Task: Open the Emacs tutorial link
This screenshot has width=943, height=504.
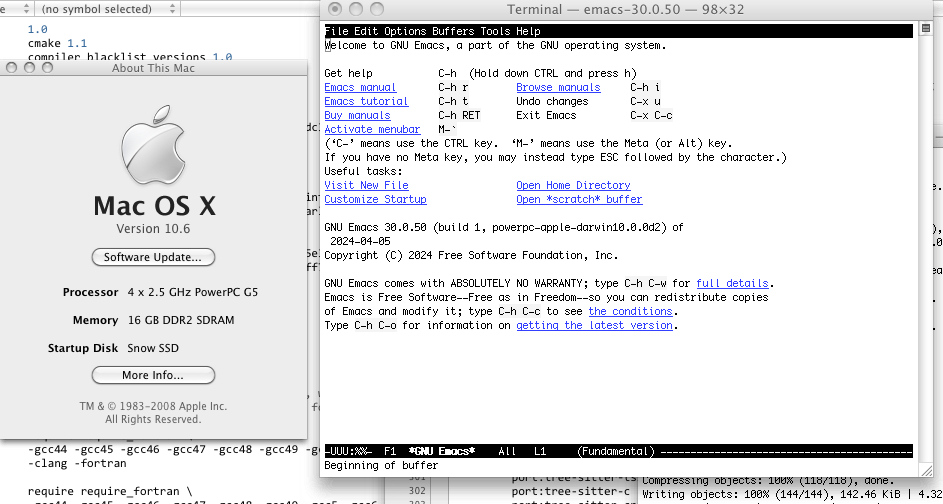Action: point(366,101)
